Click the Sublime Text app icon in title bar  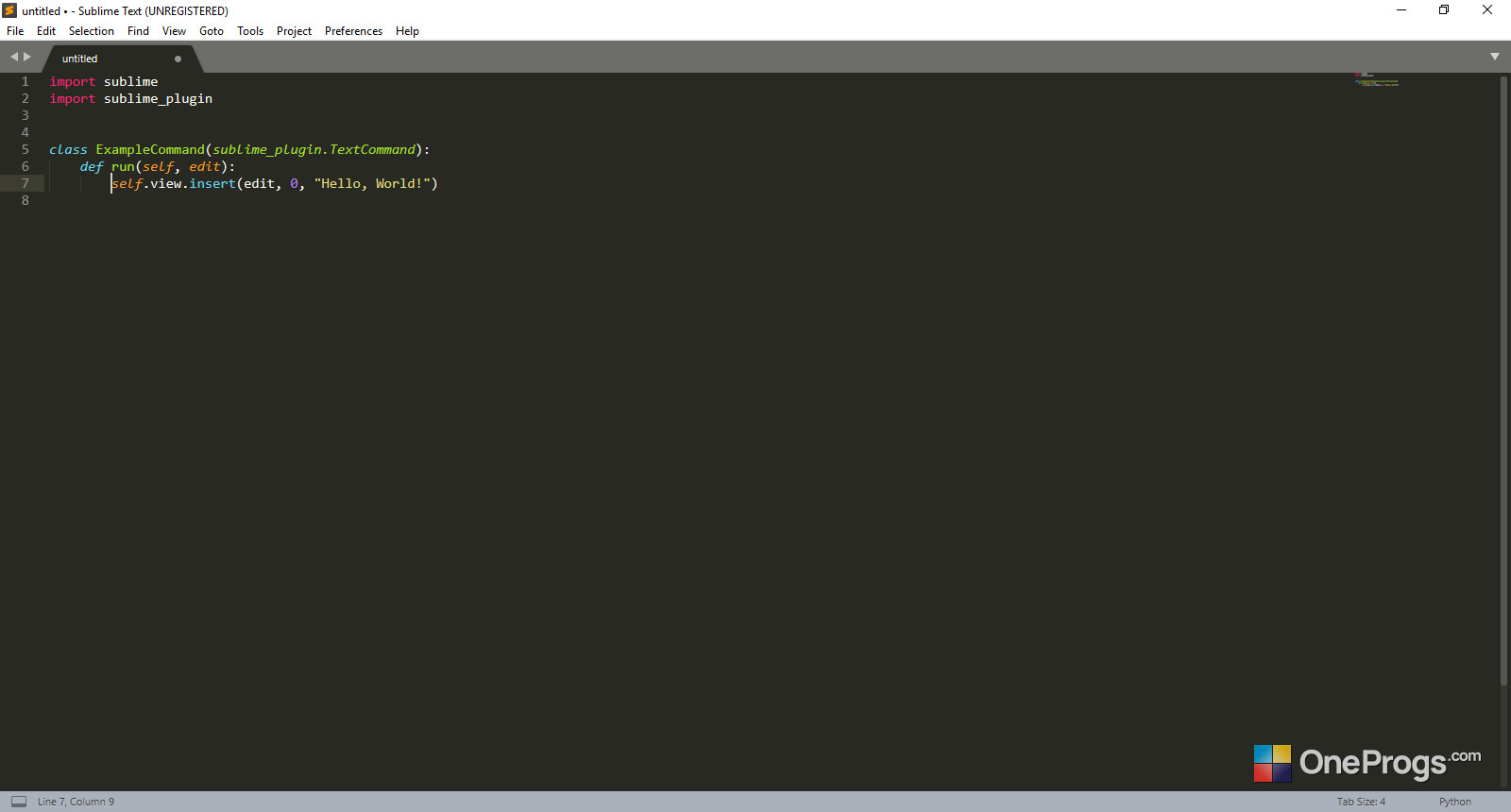[x=9, y=10]
